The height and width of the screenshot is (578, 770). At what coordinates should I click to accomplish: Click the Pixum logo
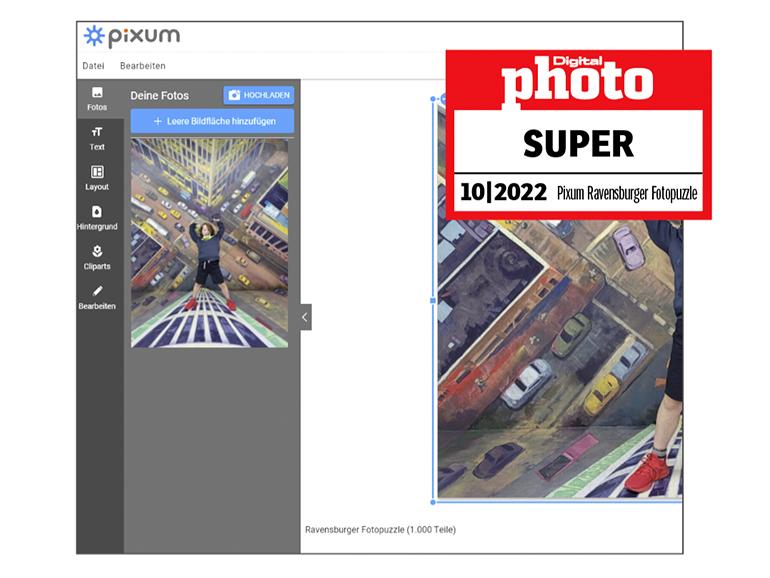click(132, 36)
